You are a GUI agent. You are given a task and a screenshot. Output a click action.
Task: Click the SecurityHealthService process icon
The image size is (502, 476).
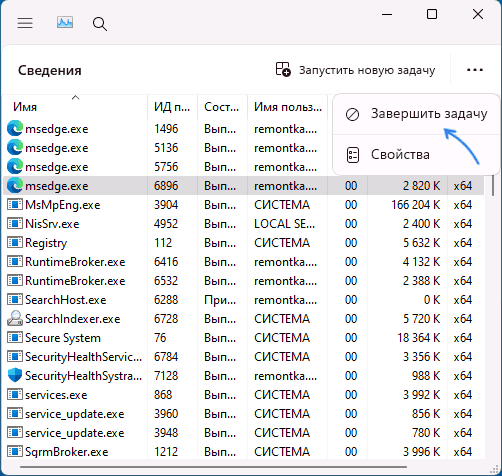tap(15, 357)
